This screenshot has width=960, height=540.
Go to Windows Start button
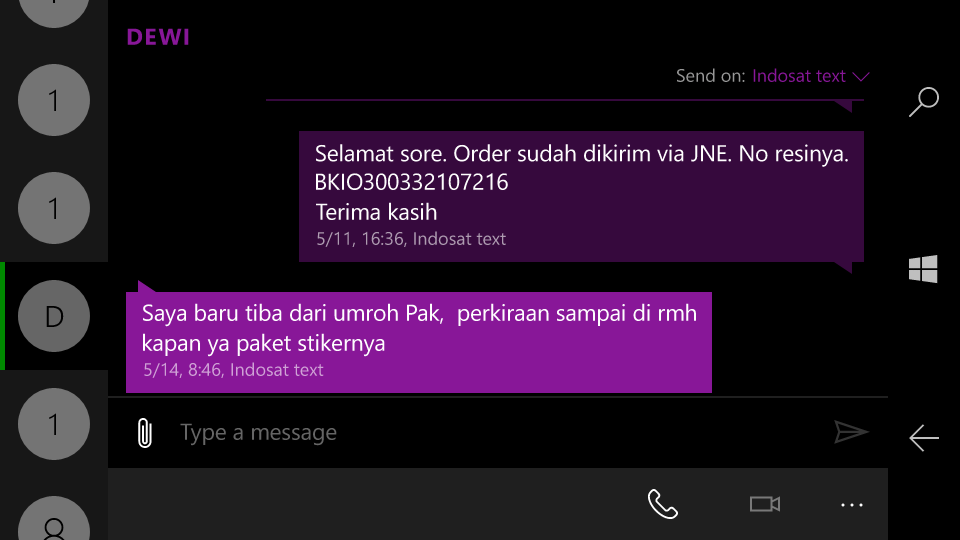(923, 269)
